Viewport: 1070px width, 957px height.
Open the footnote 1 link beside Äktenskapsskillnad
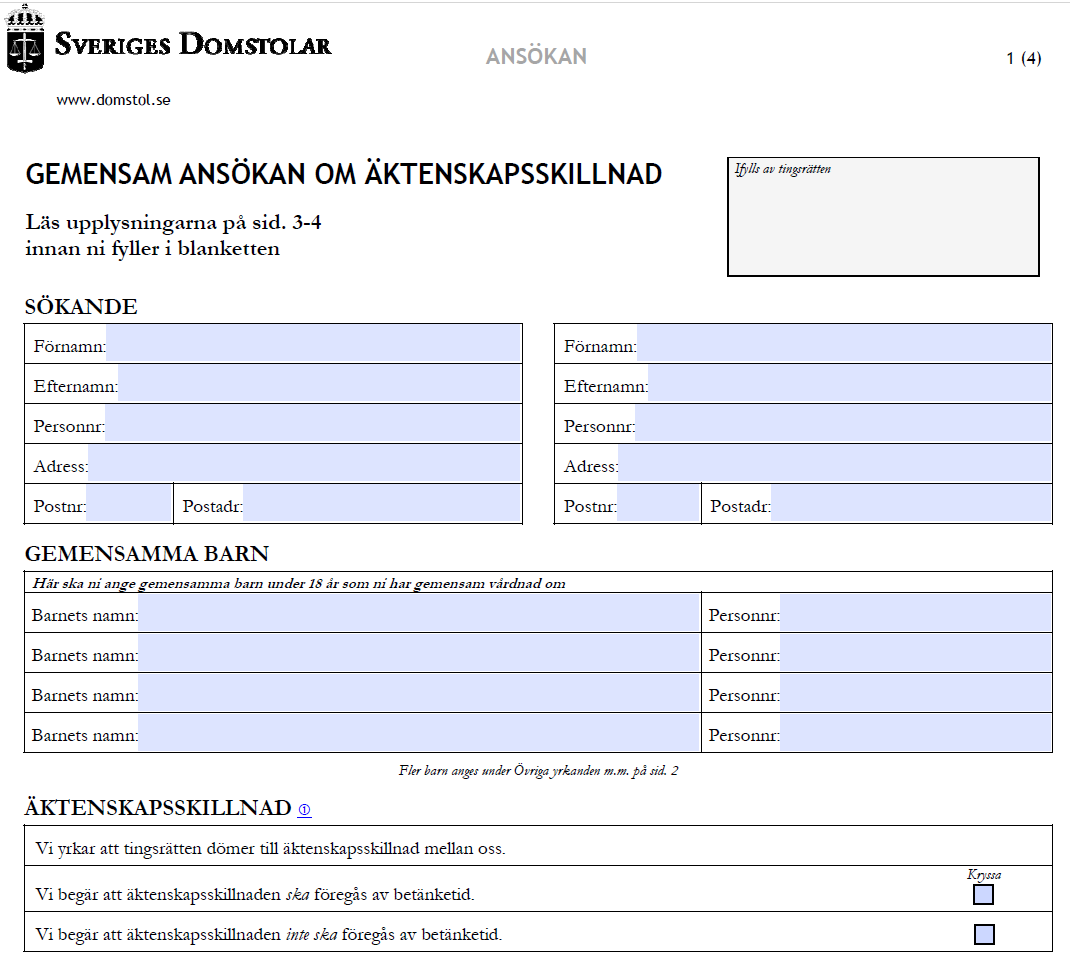click(x=304, y=810)
